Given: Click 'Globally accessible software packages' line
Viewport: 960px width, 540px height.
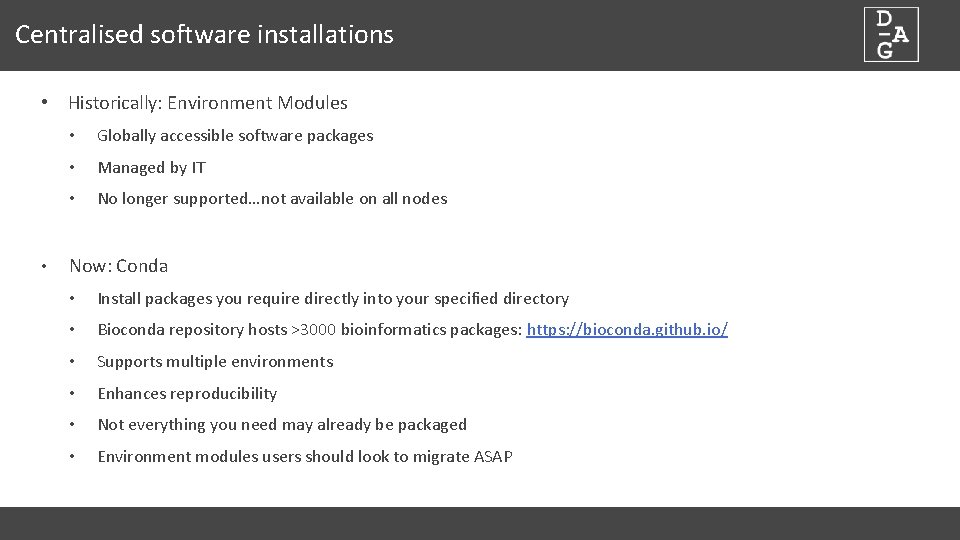Looking at the screenshot, I should pyautogui.click(x=235, y=135).
